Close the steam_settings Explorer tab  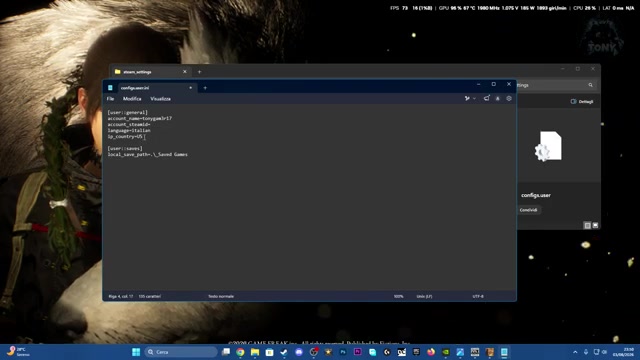click(x=184, y=72)
